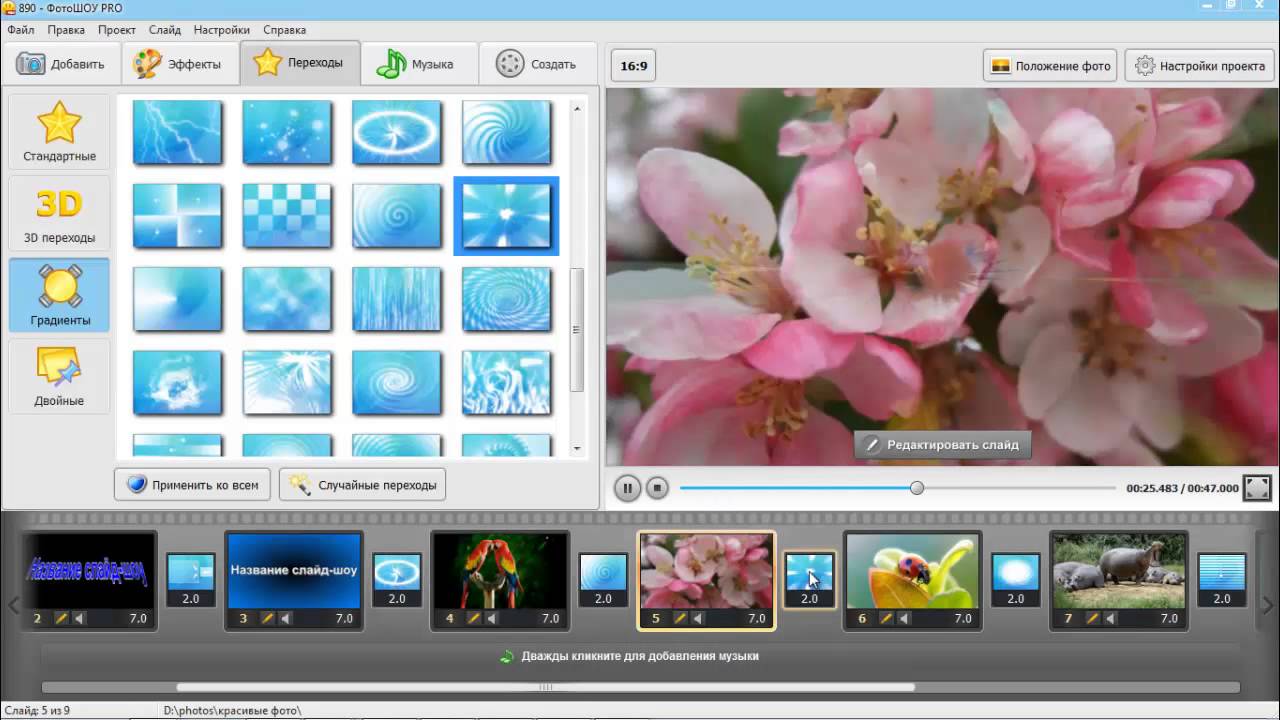Pick the glowing oval ring transition
The width and height of the screenshot is (1280, 720).
397,131
